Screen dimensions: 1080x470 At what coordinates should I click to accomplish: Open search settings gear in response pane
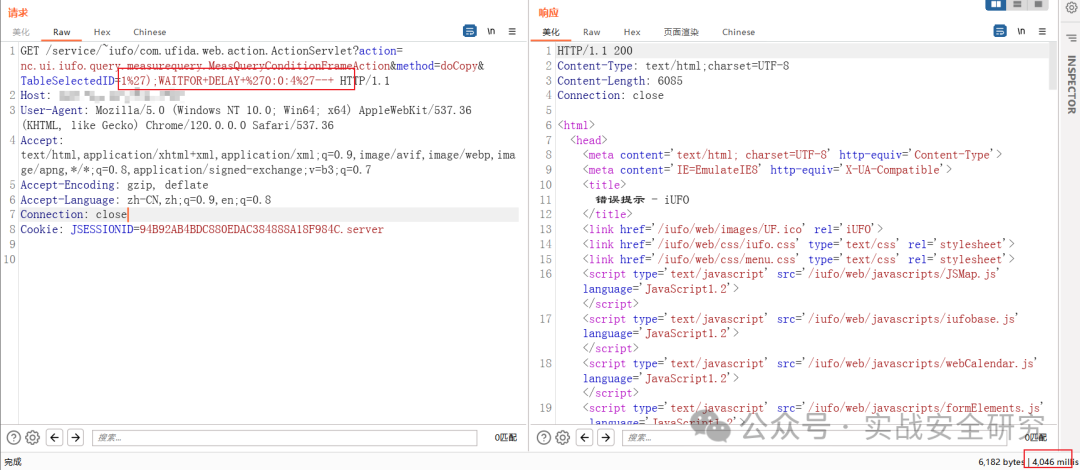563,437
